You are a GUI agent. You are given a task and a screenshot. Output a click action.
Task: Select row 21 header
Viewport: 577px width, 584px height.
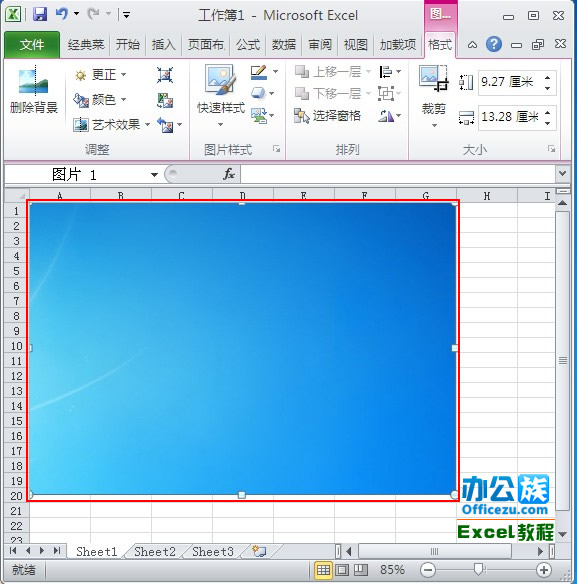coord(16,511)
